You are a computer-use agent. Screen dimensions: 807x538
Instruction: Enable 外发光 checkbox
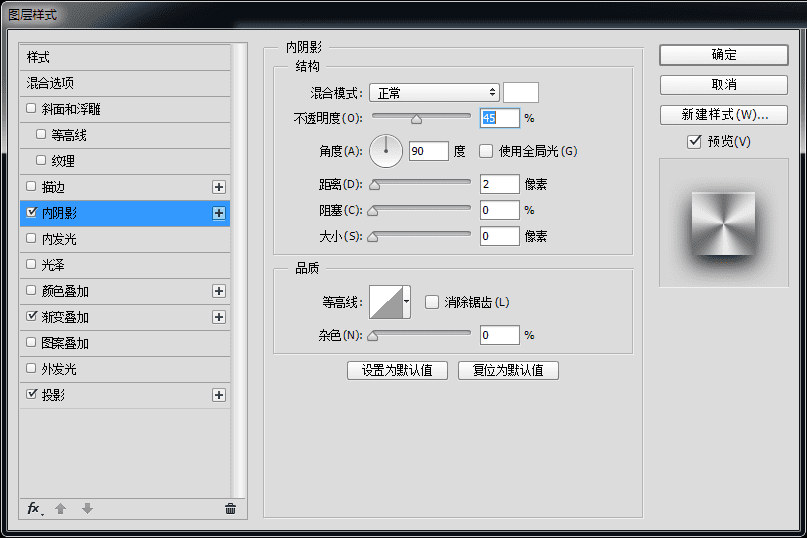click(x=31, y=368)
